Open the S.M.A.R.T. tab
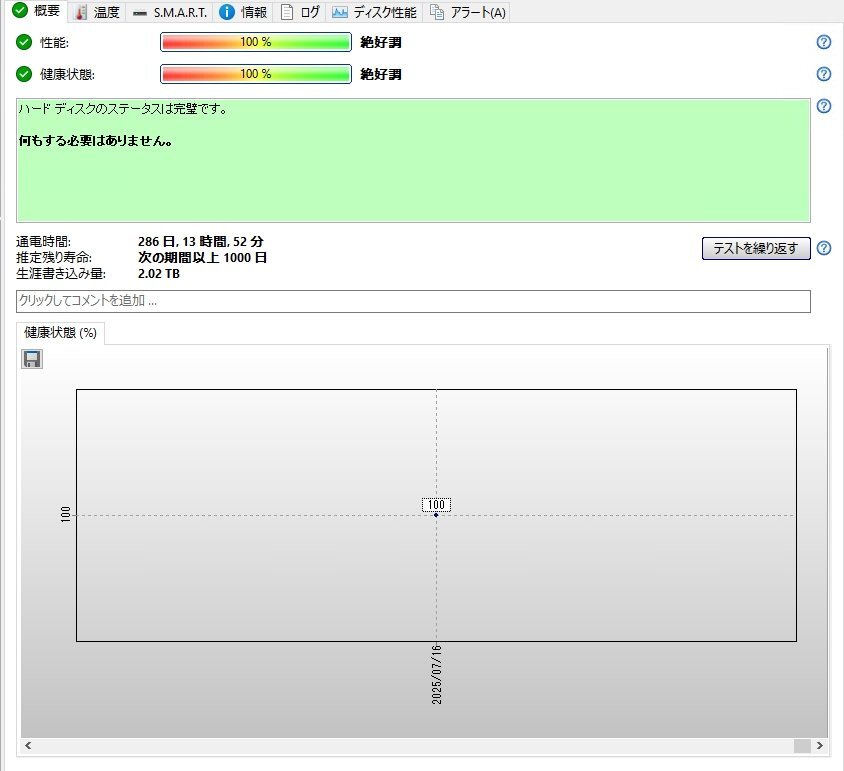Image resolution: width=844 pixels, height=771 pixels. pyautogui.click(x=170, y=12)
